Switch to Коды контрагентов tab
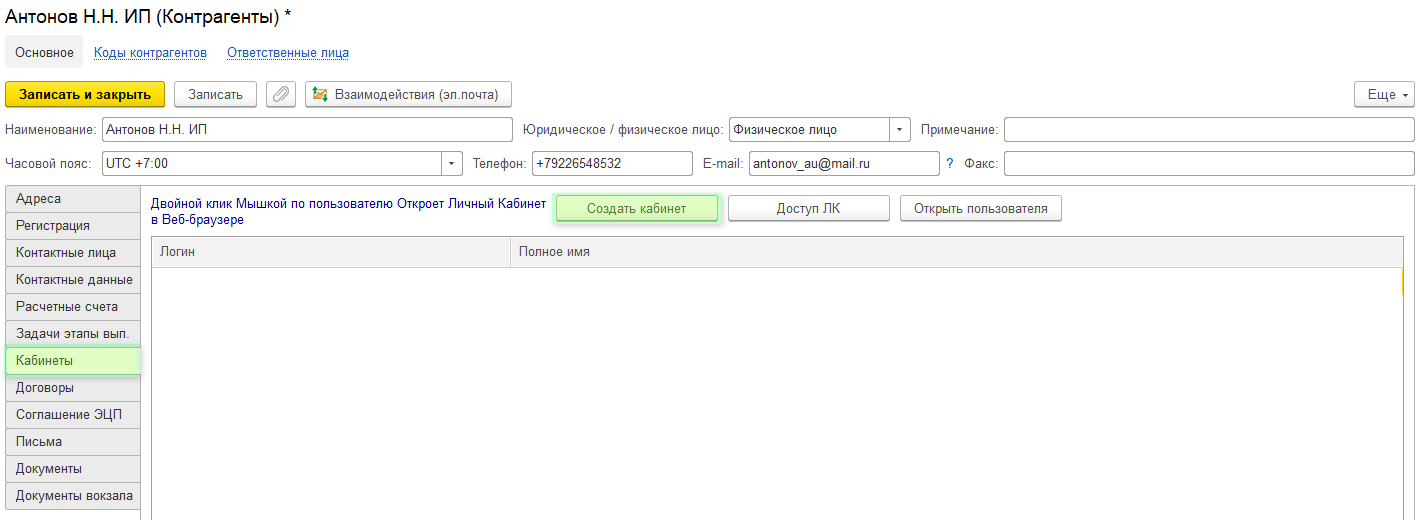The image size is (1416, 520). point(150,52)
